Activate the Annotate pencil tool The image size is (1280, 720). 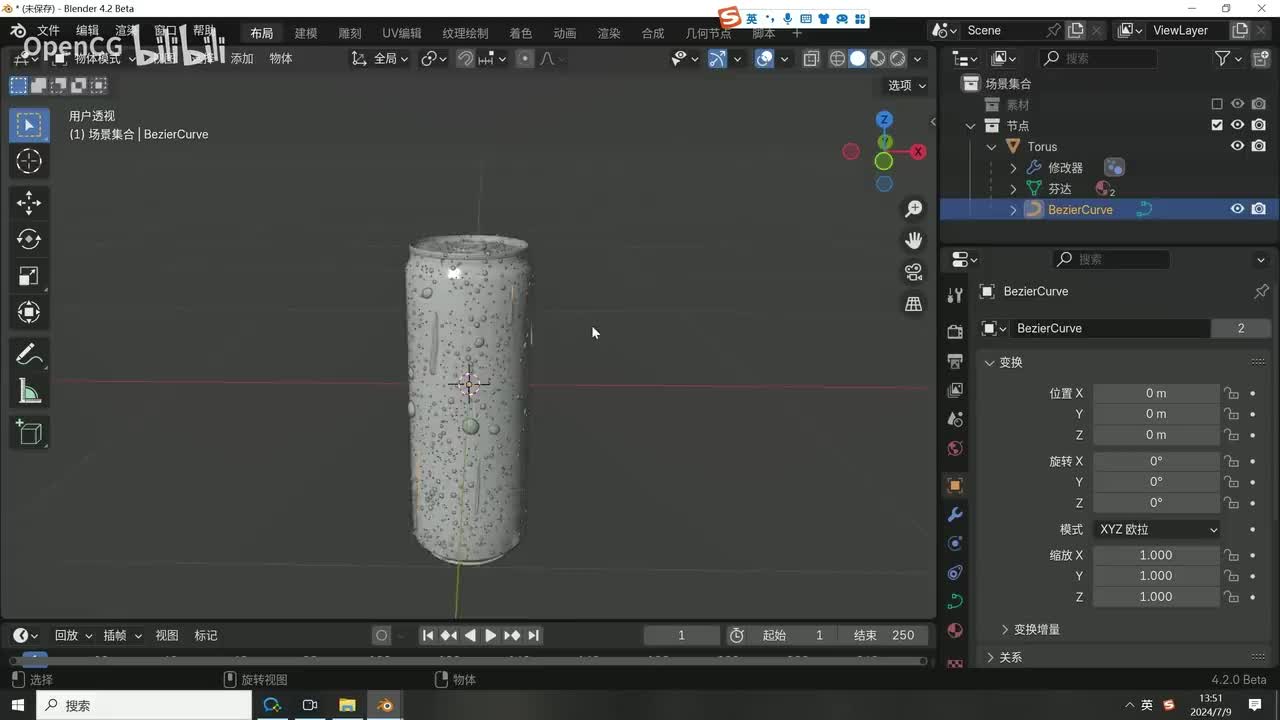coord(29,355)
